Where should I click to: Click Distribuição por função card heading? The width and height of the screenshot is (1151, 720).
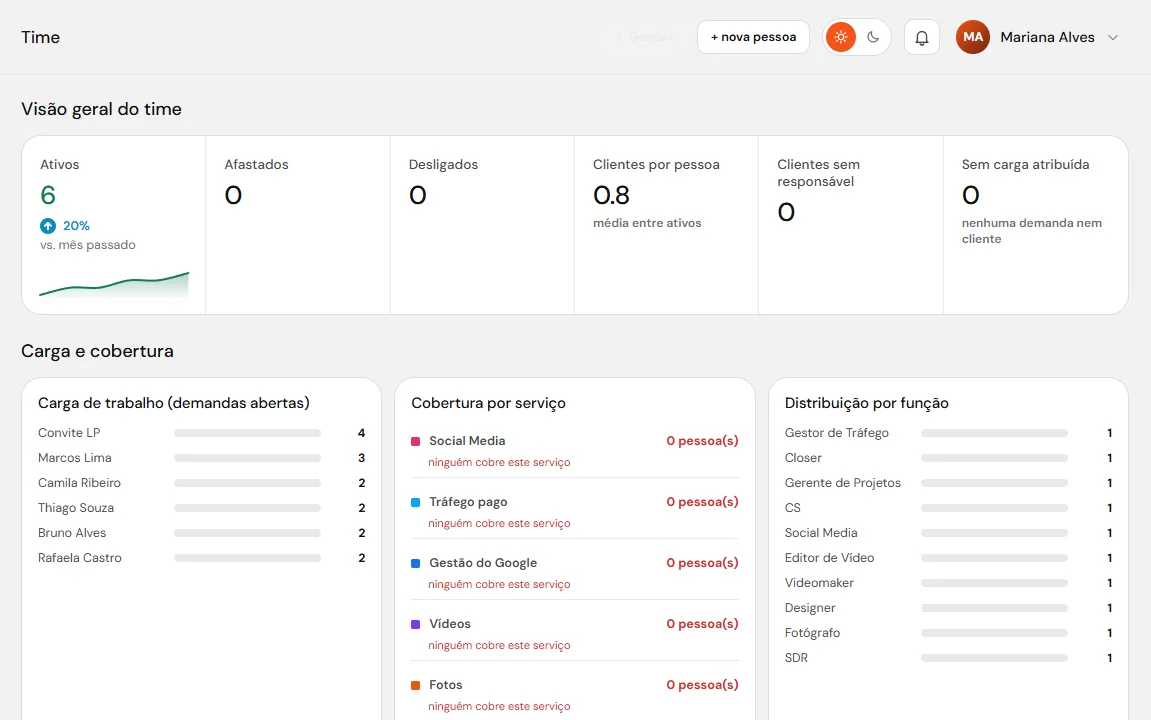866,403
